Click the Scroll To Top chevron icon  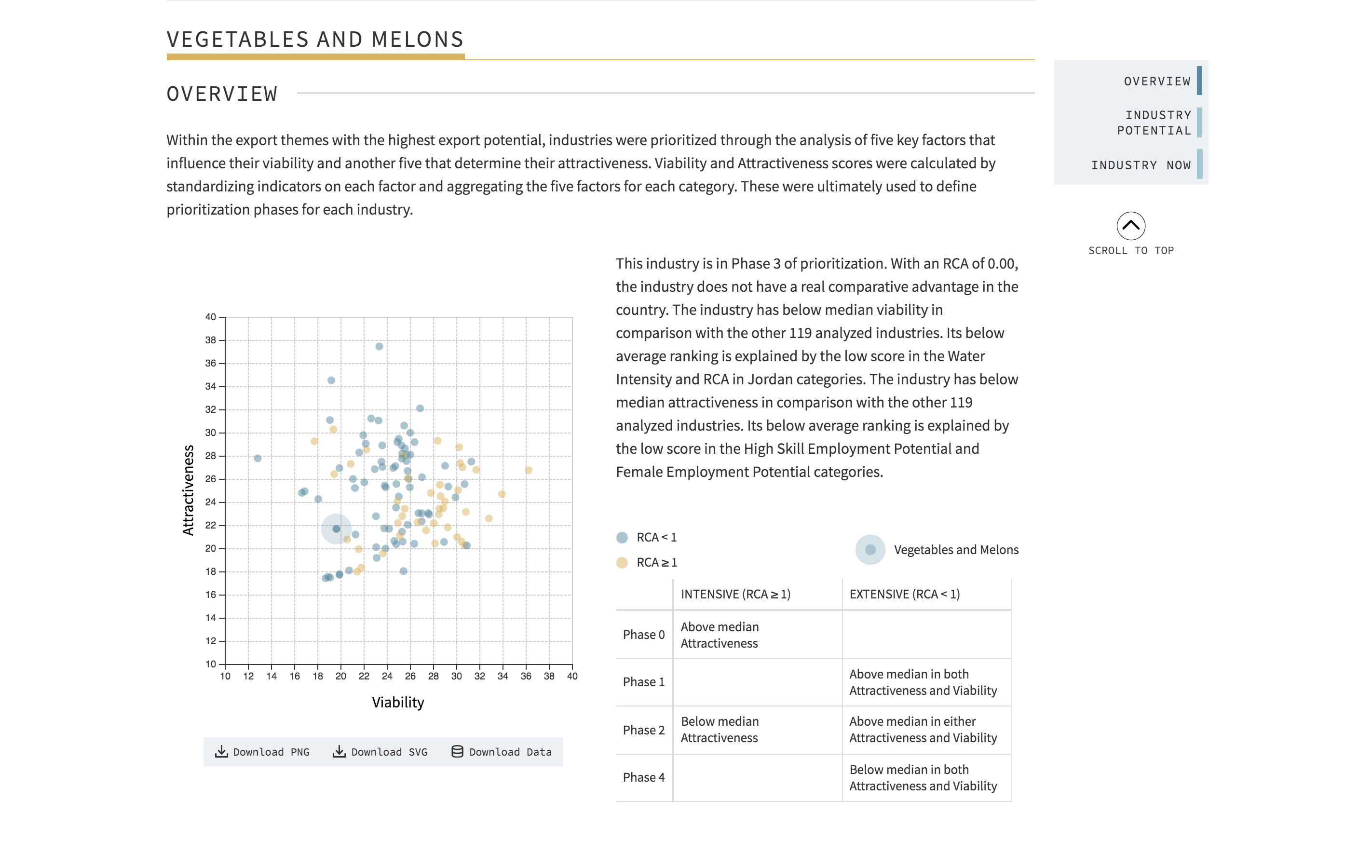[x=1131, y=226]
